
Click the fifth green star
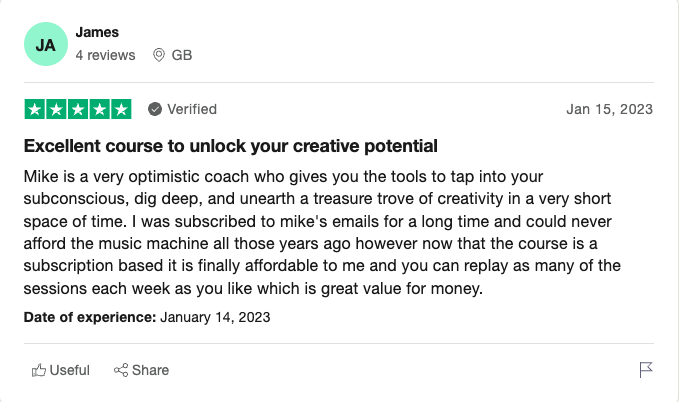(x=121, y=109)
